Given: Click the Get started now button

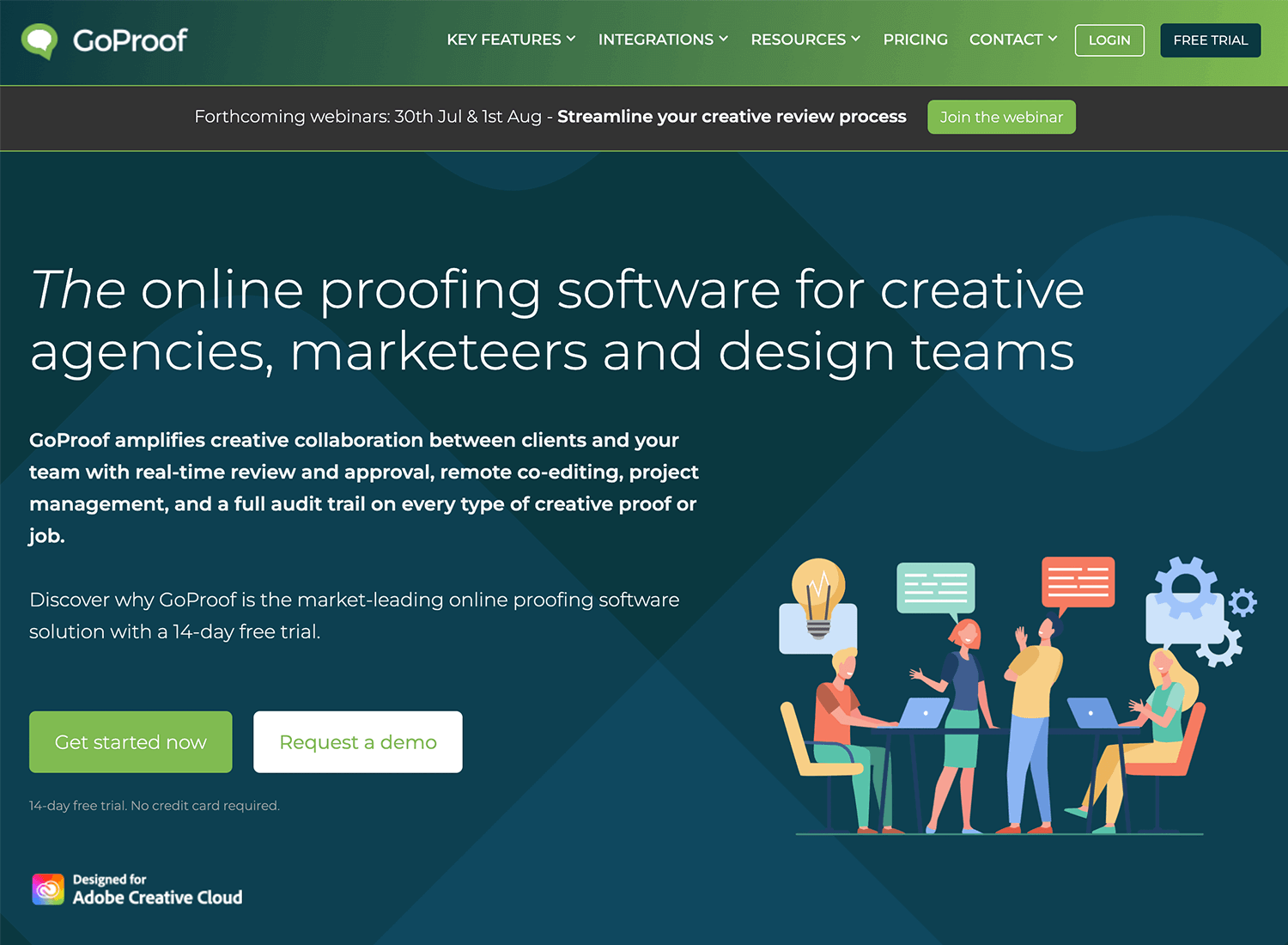Looking at the screenshot, I should point(131,742).
